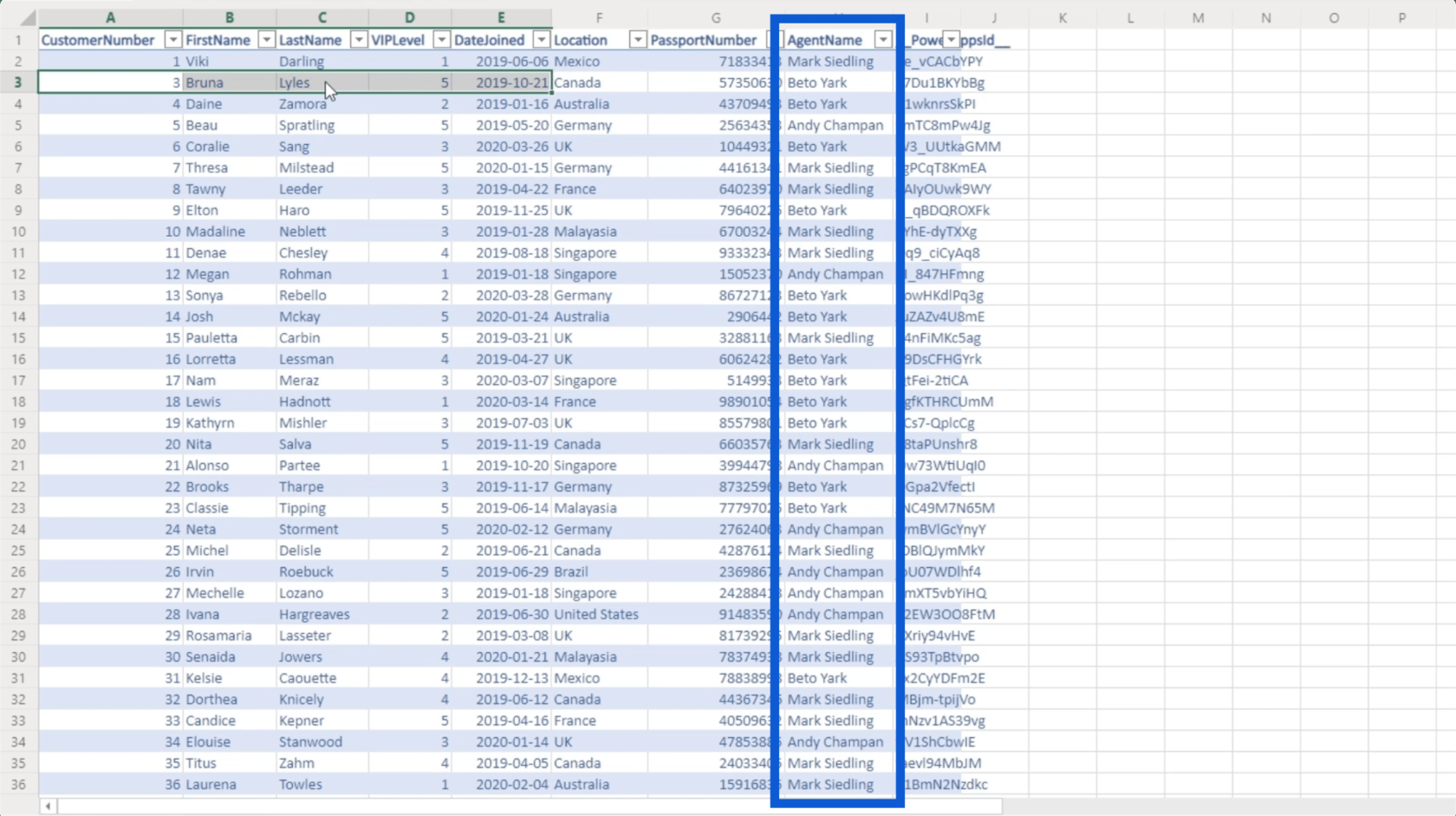Click the Location cell 'Brazil'
This screenshot has height=816, width=1456.
[600, 571]
